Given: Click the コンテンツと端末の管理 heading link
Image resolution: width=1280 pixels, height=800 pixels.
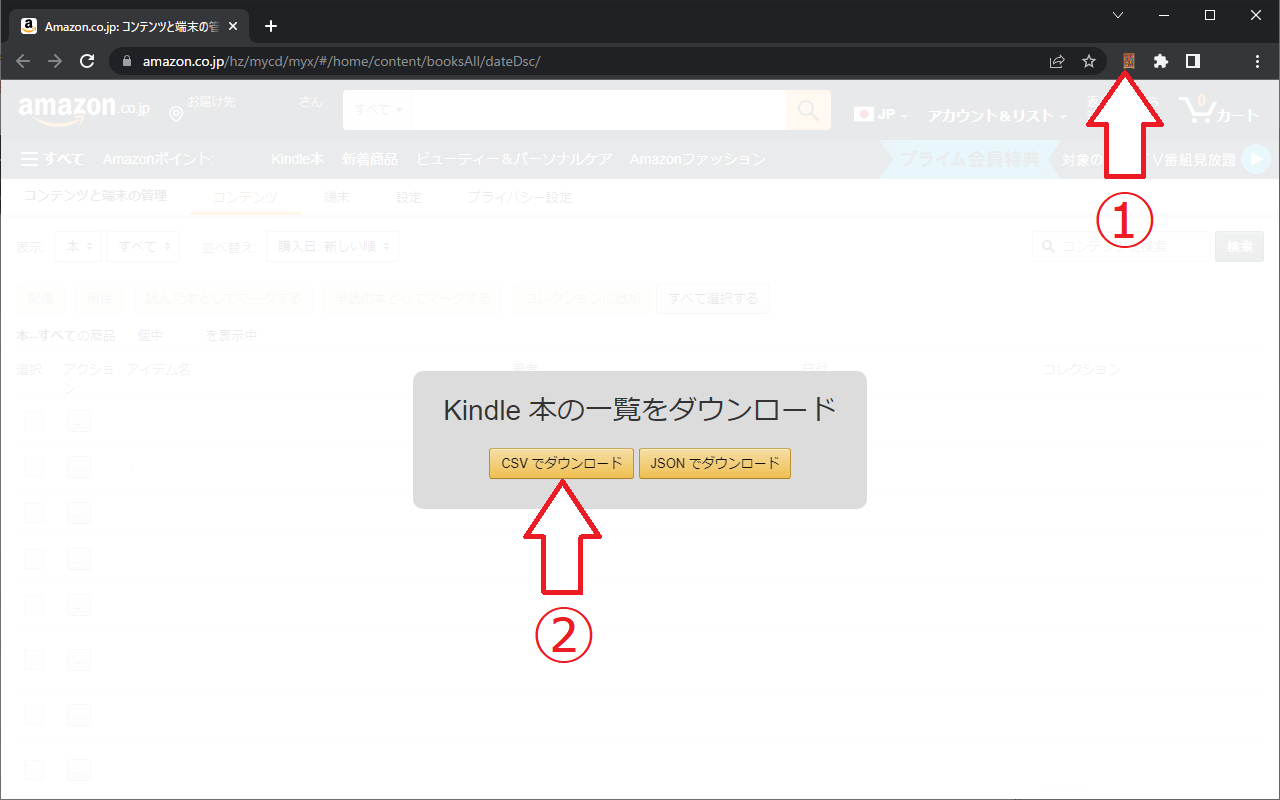Looking at the screenshot, I should [x=96, y=195].
